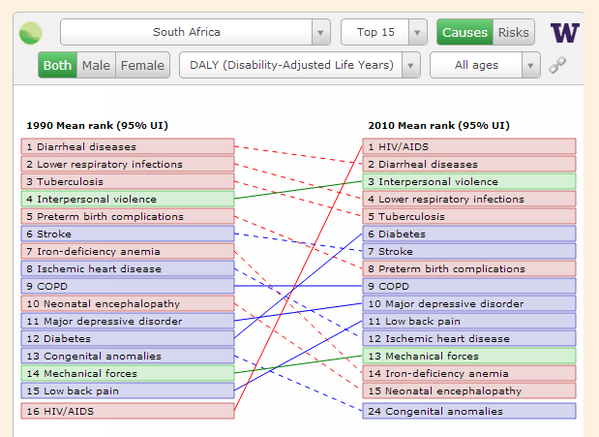Screen dimensions: 599x437
Task: Click the 1990 Mean rank heading
Action: pyautogui.click(x=97, y=126)
